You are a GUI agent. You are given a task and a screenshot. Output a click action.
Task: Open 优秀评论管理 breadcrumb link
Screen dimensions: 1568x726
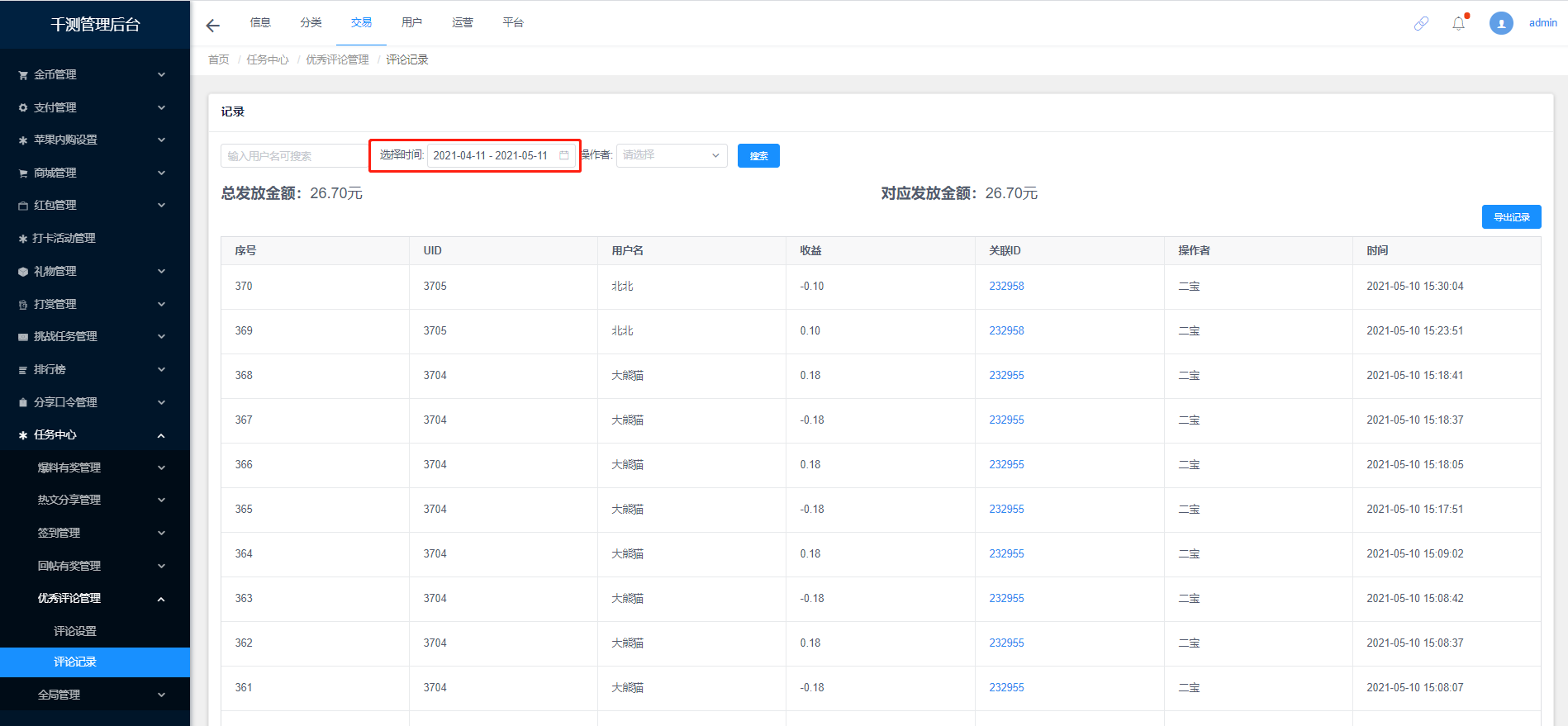pos(337,59)
